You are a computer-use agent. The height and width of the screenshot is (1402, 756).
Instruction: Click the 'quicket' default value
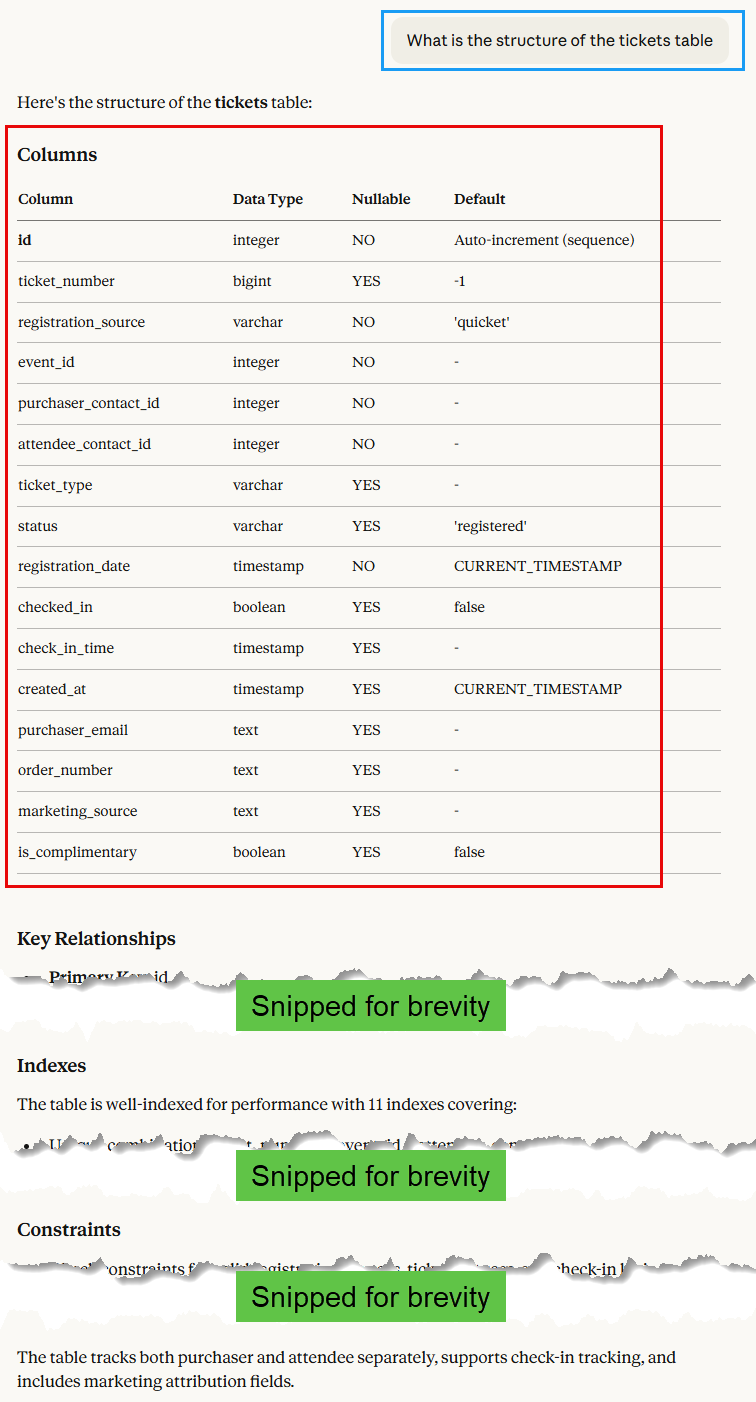point(482,322)
